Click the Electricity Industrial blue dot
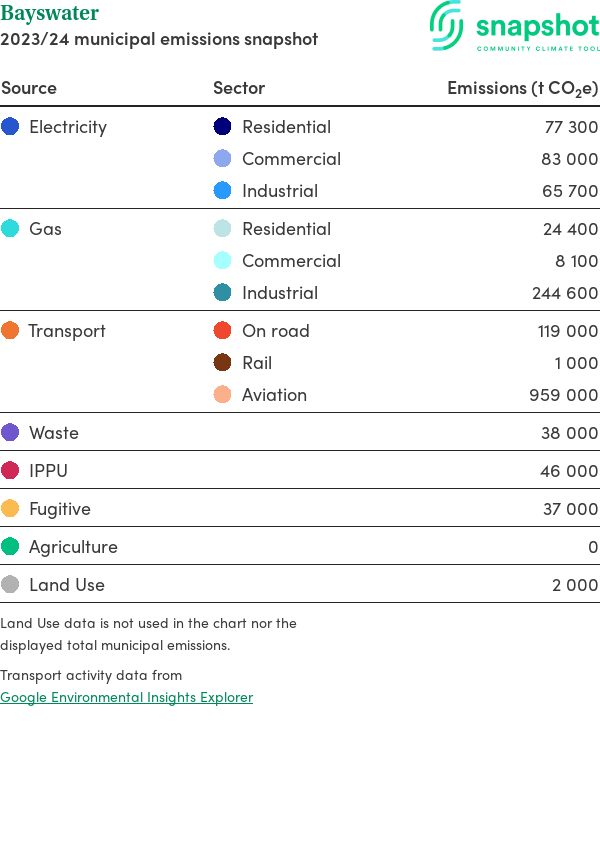This screenshot has width=600, height=850. tap(223, 191)
